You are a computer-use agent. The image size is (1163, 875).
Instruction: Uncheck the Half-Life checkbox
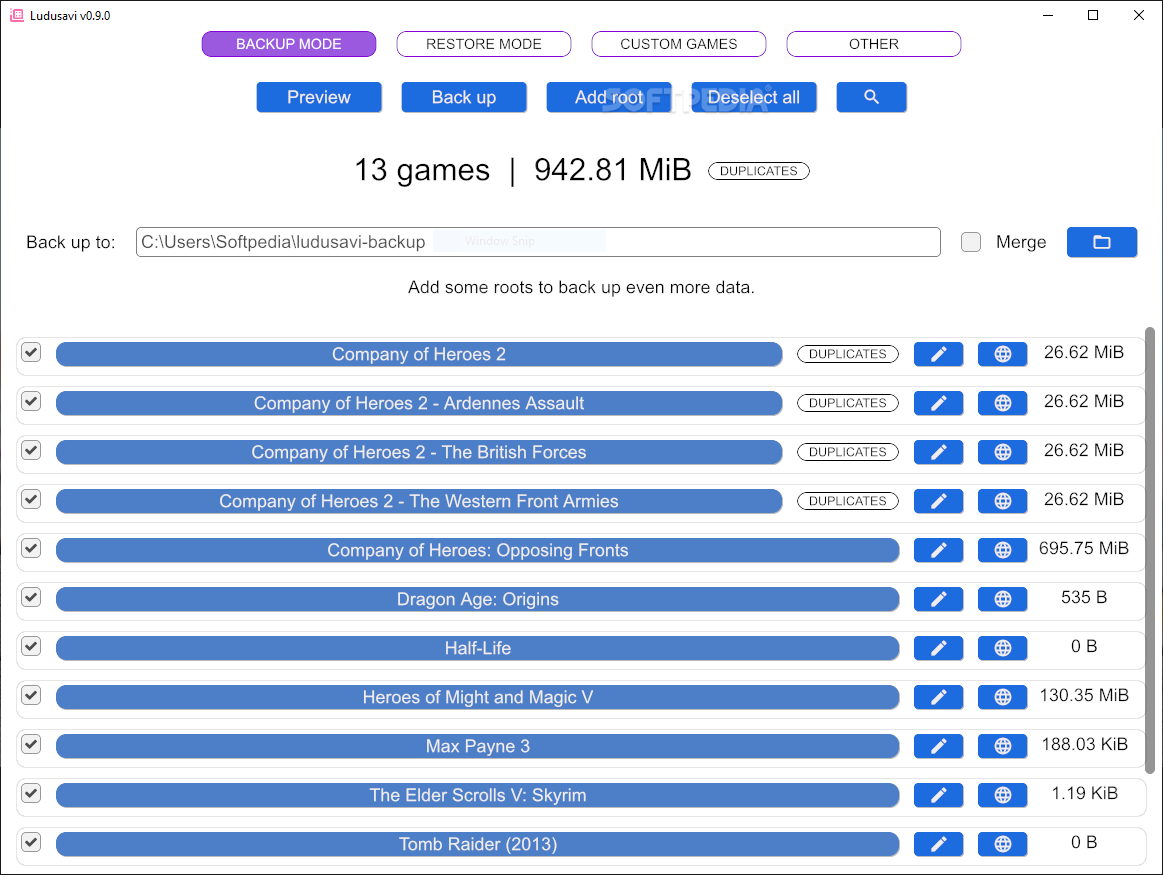(31, 646)
